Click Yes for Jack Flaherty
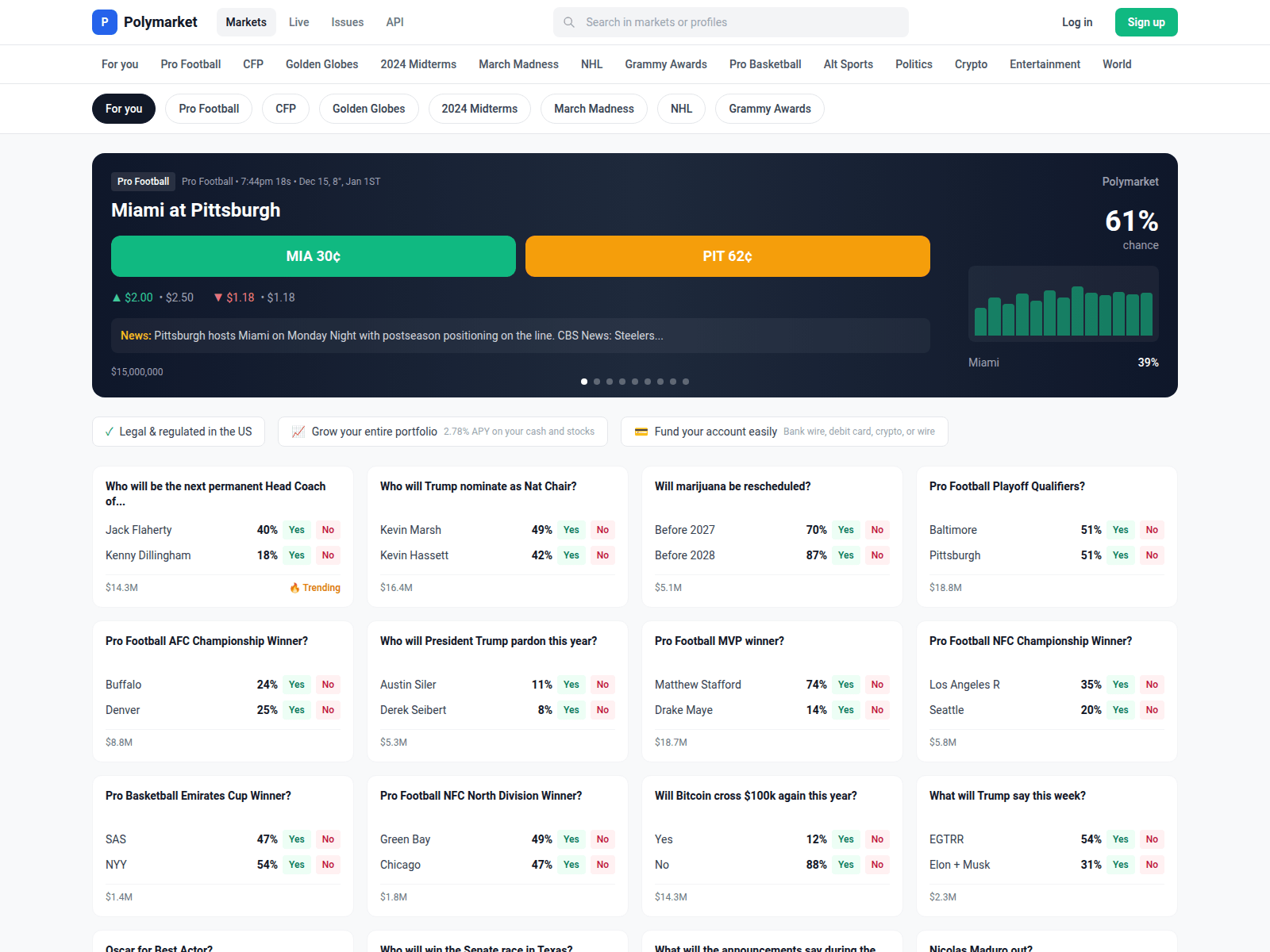The height and width of the screenshot is (952, 1270). (297, 530)
